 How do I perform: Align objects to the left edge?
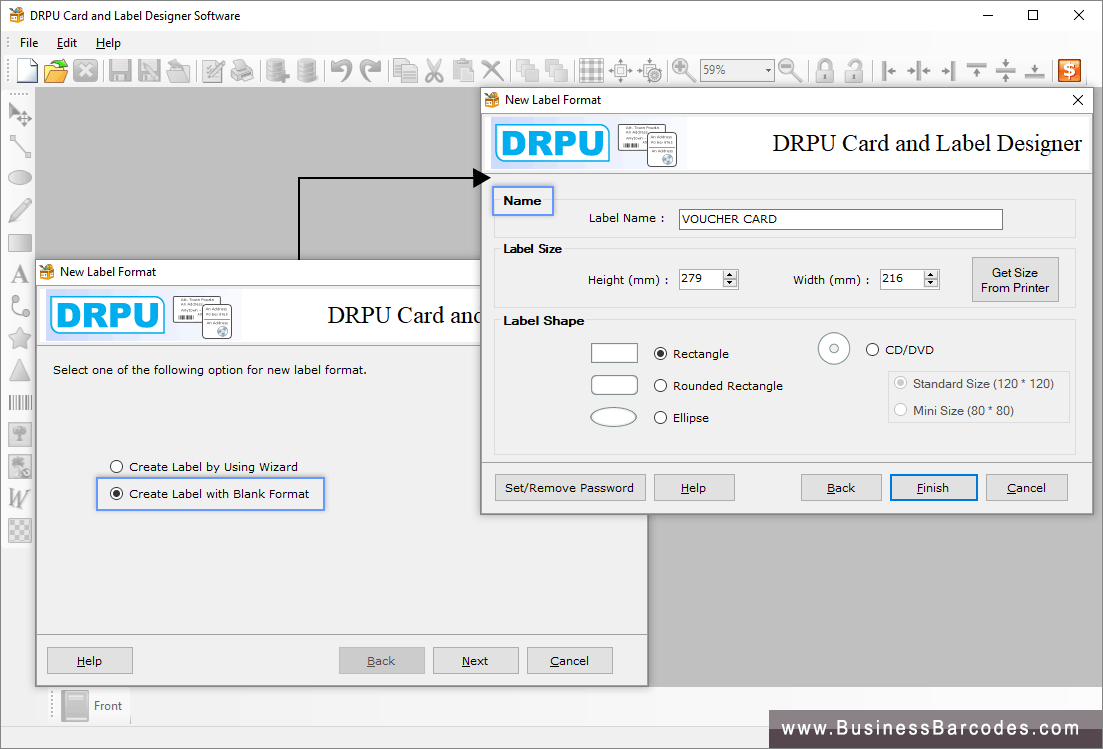point(888,70)
